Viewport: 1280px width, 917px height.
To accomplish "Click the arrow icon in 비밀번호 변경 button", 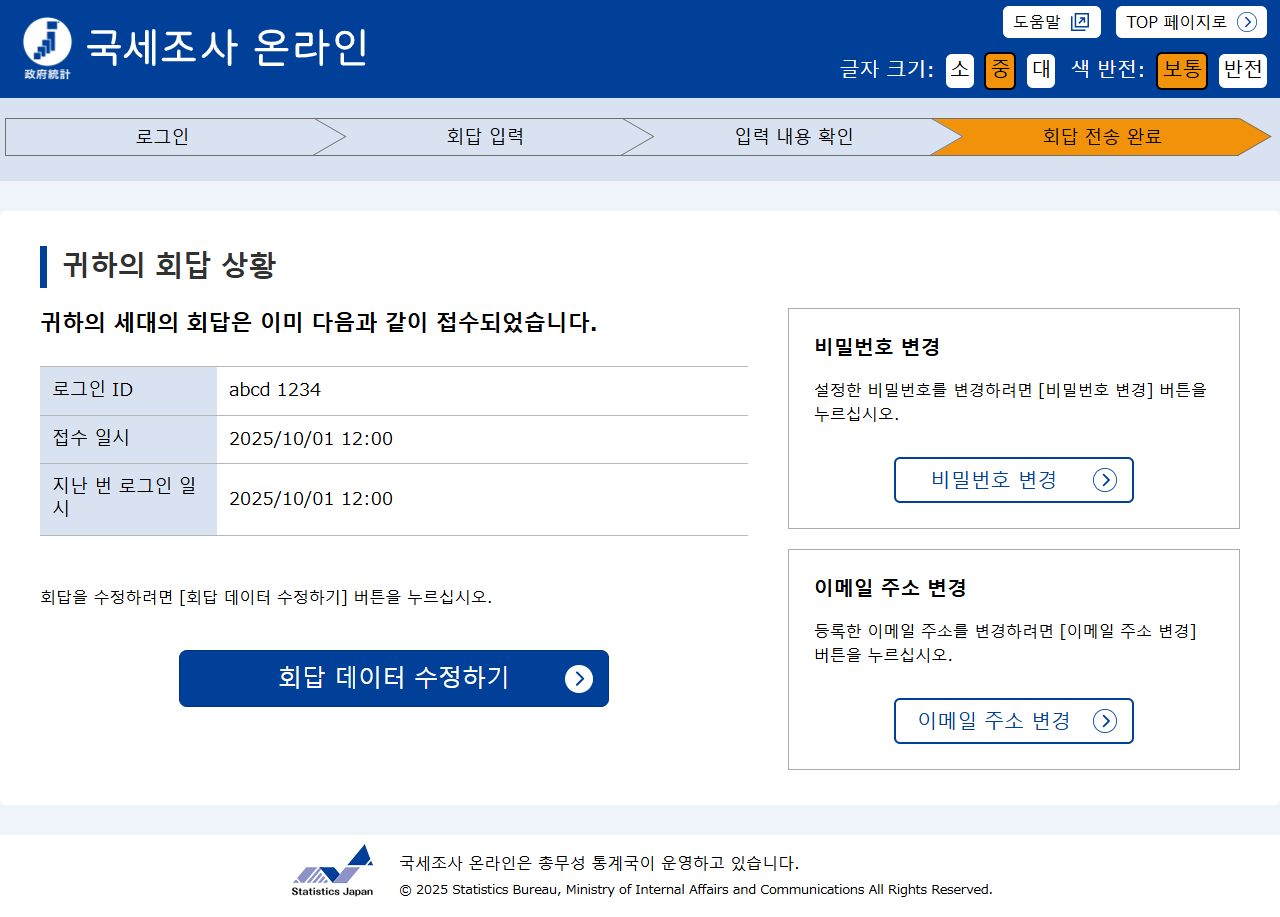I will click(1104, 480).
